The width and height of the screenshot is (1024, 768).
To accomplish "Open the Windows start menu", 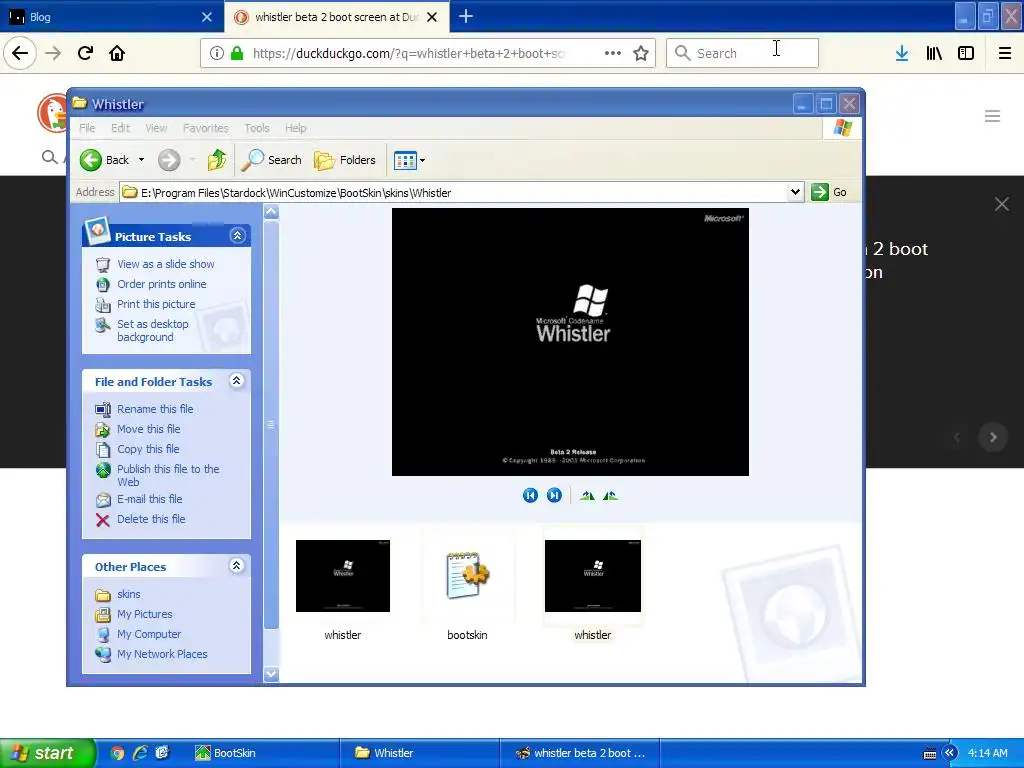I will [47, 753].
